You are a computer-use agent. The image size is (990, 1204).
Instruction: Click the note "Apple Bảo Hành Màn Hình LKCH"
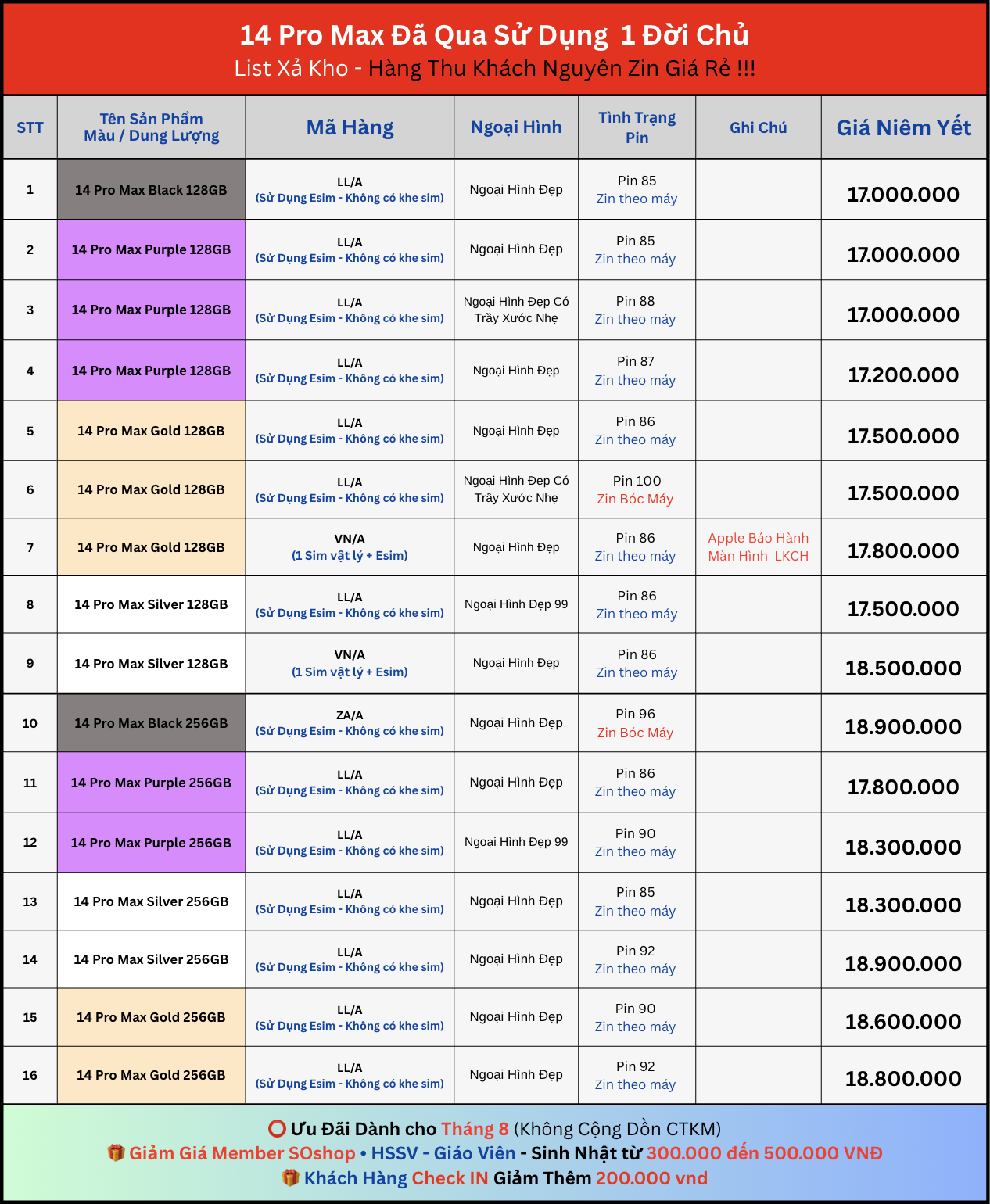(x=759, y=547)
